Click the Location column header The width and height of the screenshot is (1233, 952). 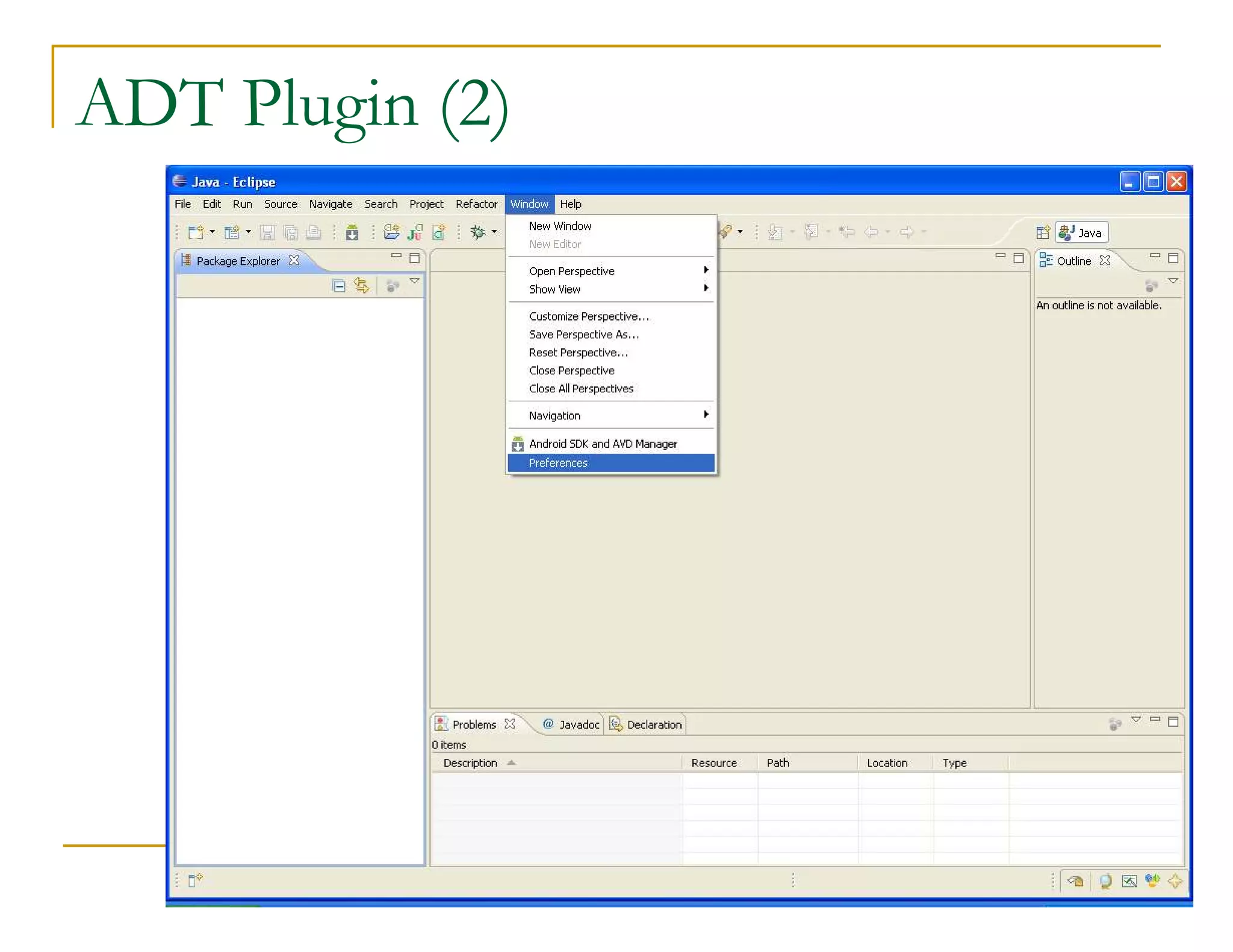click(x=896, y=763)
